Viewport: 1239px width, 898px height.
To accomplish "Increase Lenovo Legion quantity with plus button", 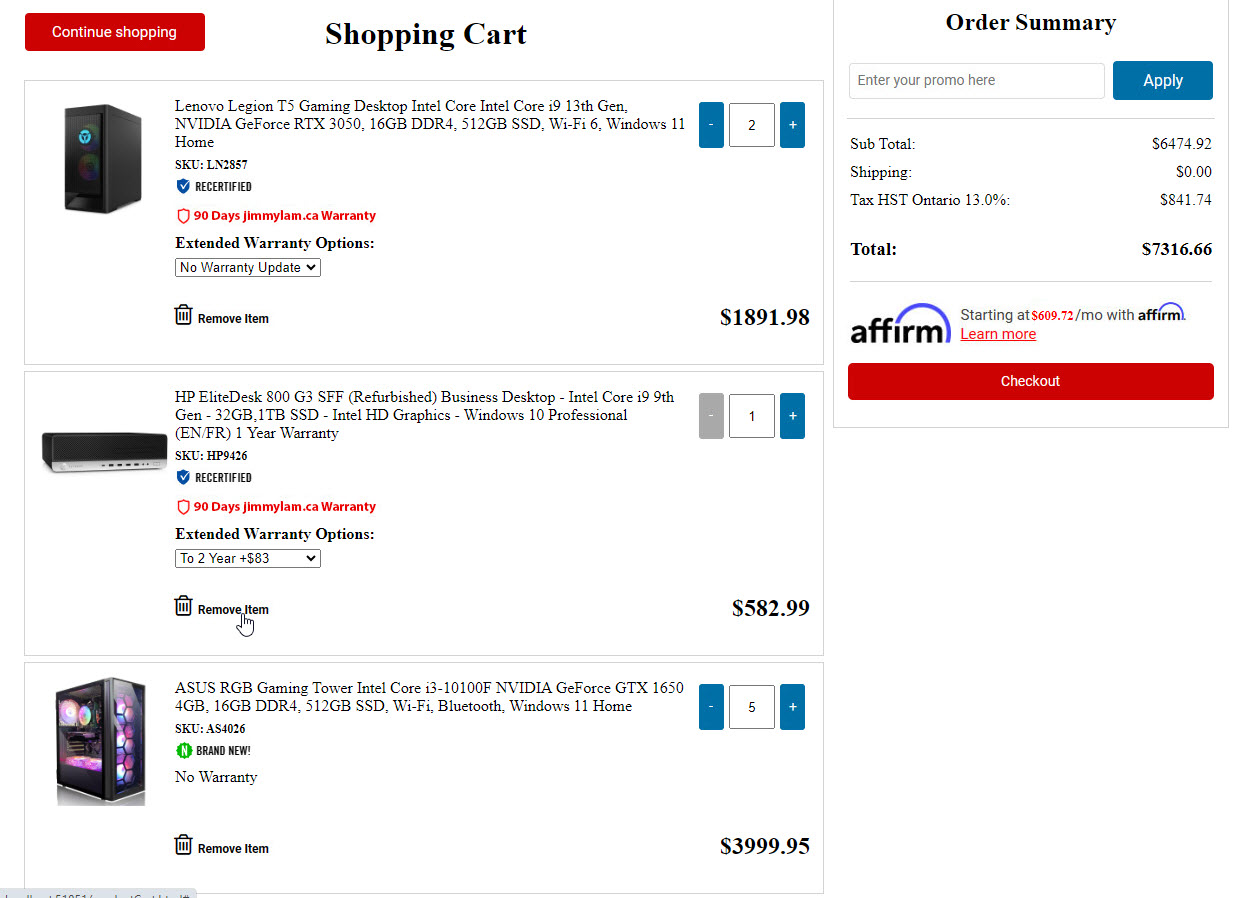I will tap(792, 125).
